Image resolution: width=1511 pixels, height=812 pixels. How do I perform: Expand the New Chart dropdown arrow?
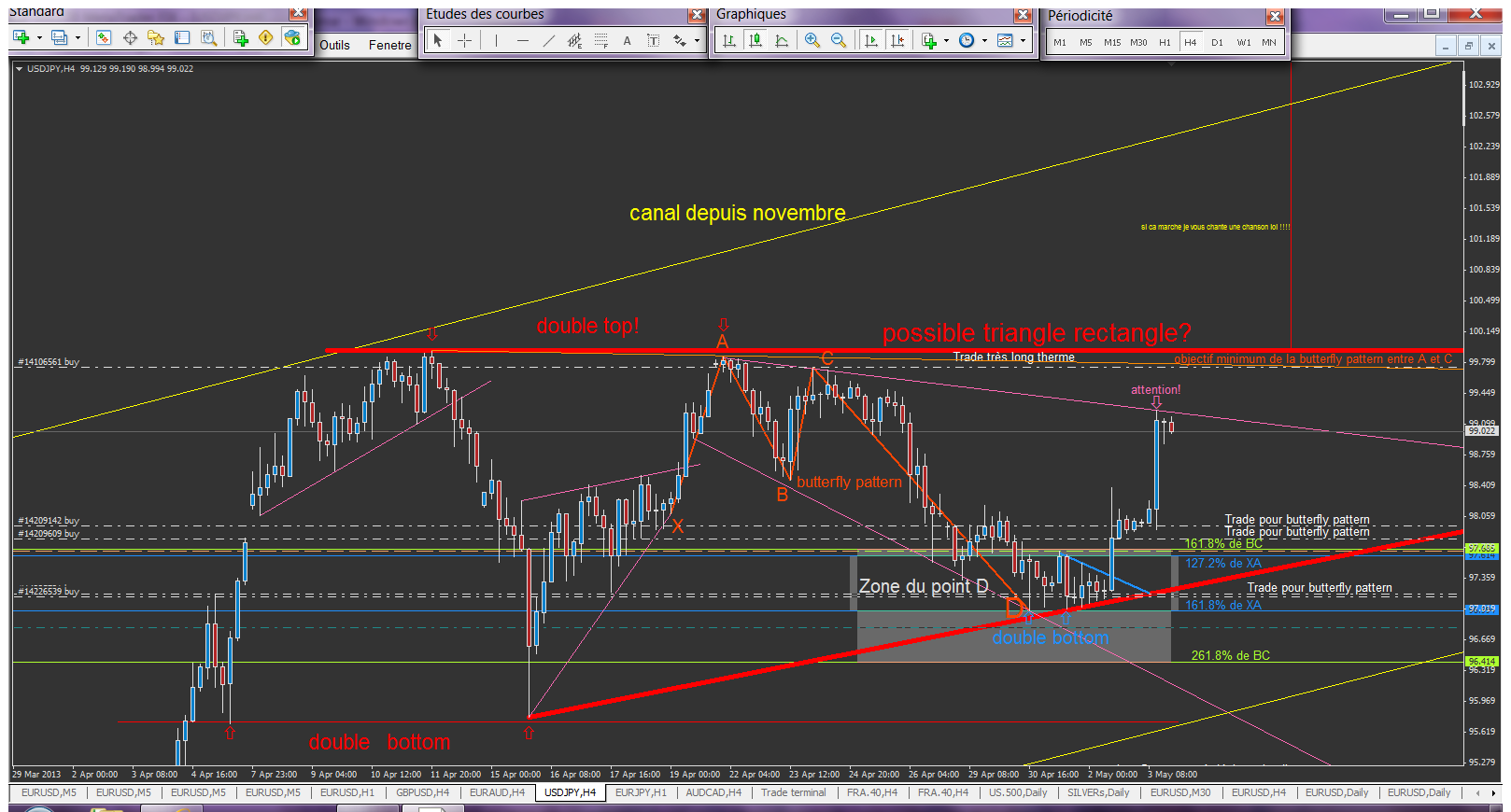pyautogui.click(x=39, y=38)
